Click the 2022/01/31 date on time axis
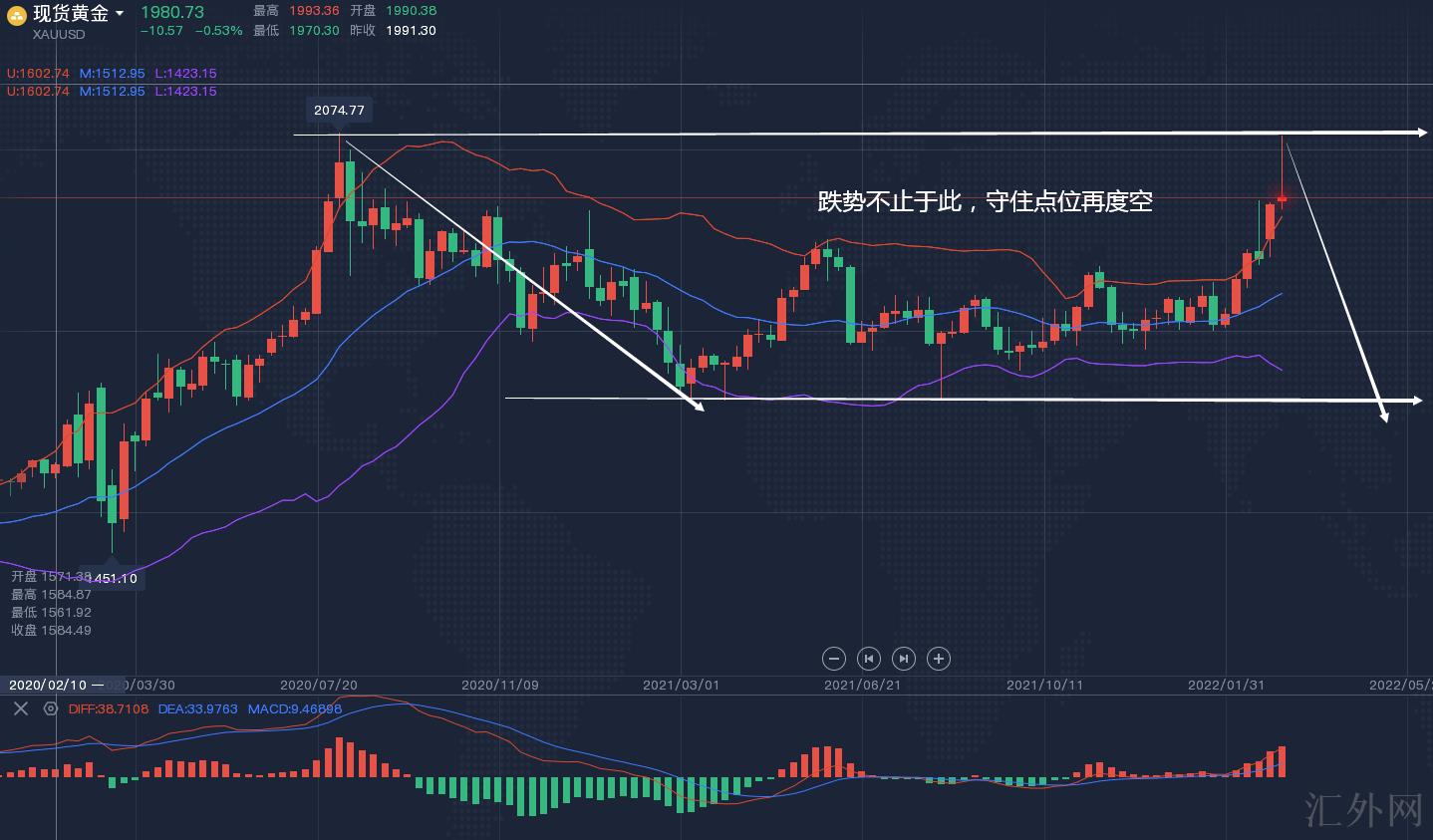This screenshot has width=1433, height=840. (1226, 685)
